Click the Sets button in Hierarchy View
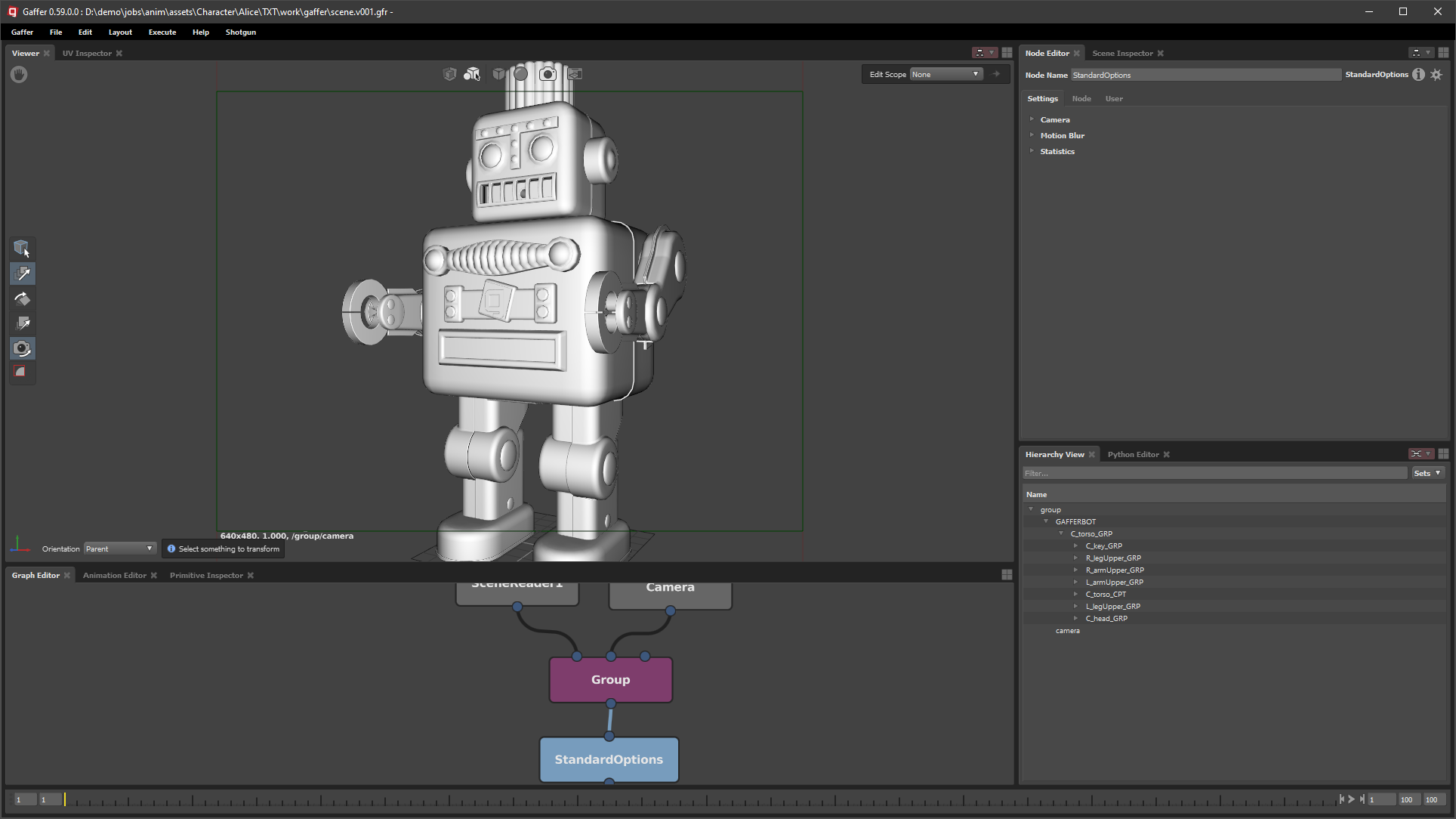The width and height of the screenshot is (1456, 819). click(x=1427, y=473)
